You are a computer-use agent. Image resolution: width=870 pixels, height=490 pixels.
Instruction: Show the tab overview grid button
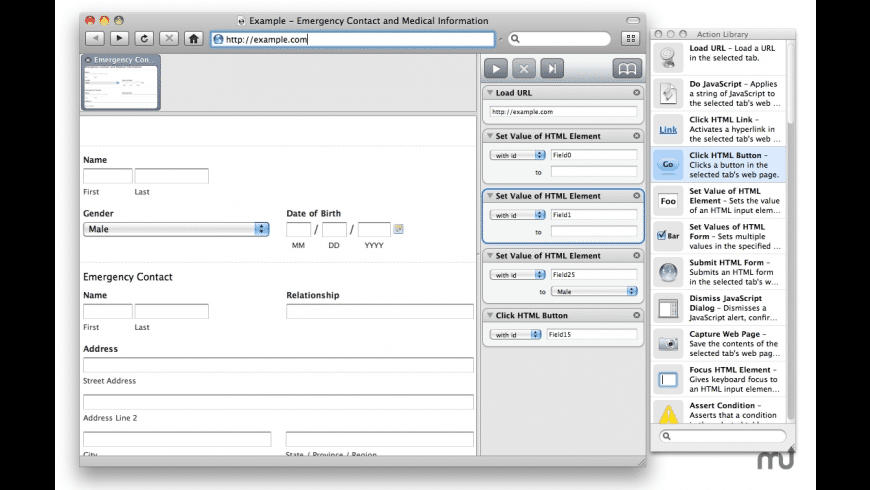[630, 38]
